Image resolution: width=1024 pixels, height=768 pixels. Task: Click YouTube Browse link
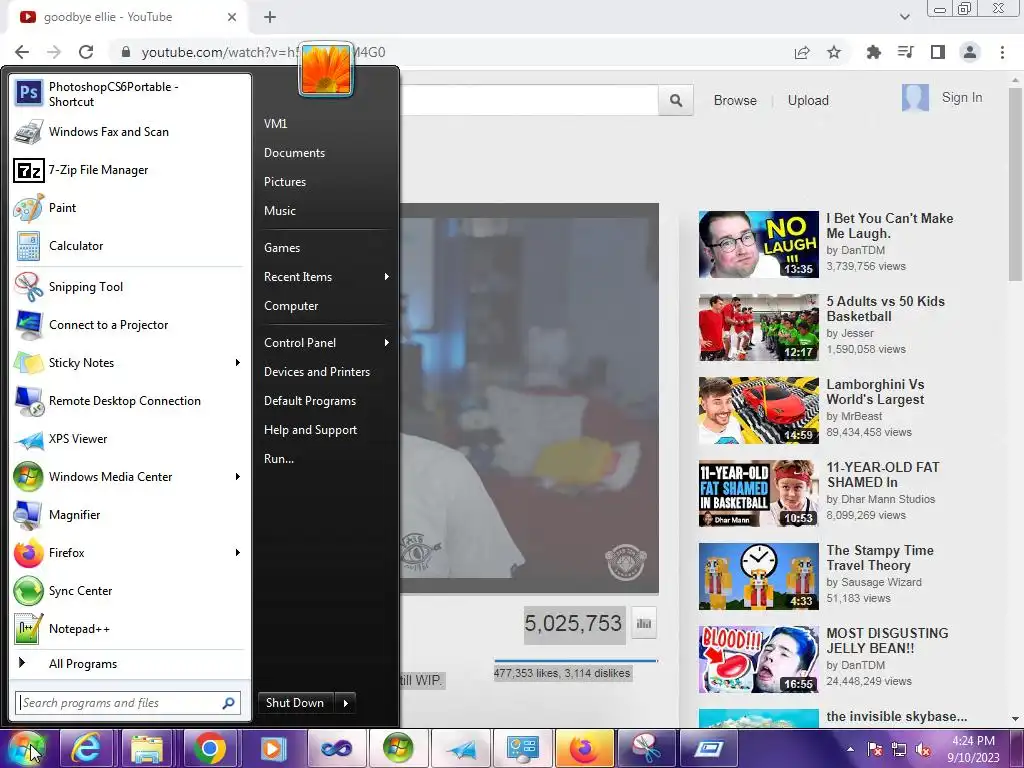tap(735, 101)
